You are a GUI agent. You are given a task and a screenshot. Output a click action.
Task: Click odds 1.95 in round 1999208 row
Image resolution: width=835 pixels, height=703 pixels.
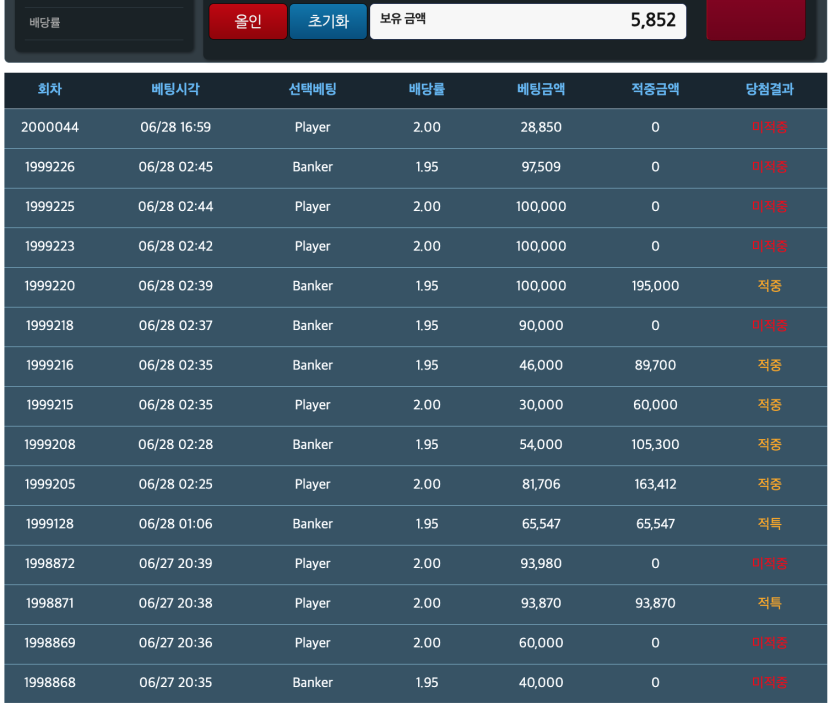coord(427,445)
